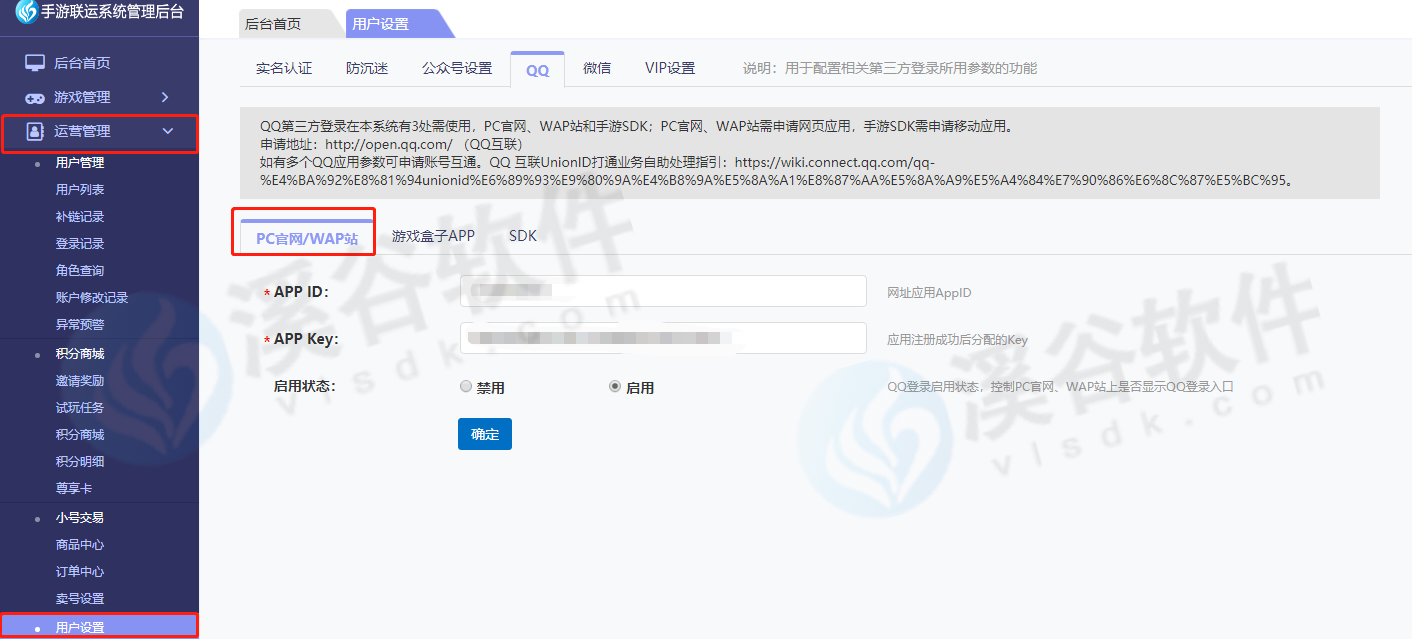Click the user icon beside 运营管理
The width and height of the screenshot is (1412, 639).
tap(35, 132)
